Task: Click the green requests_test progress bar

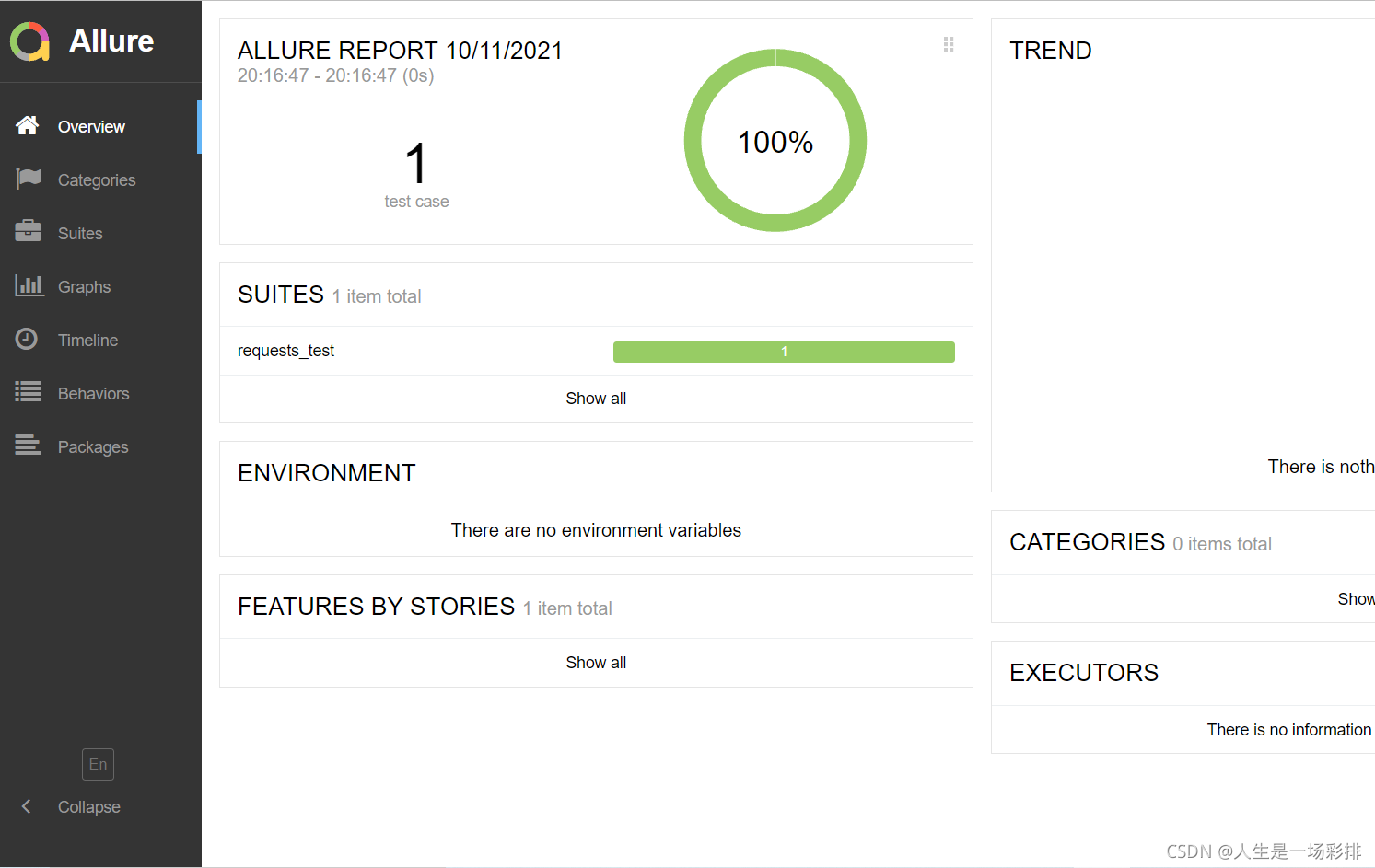Action: click(x=784, y=352)
